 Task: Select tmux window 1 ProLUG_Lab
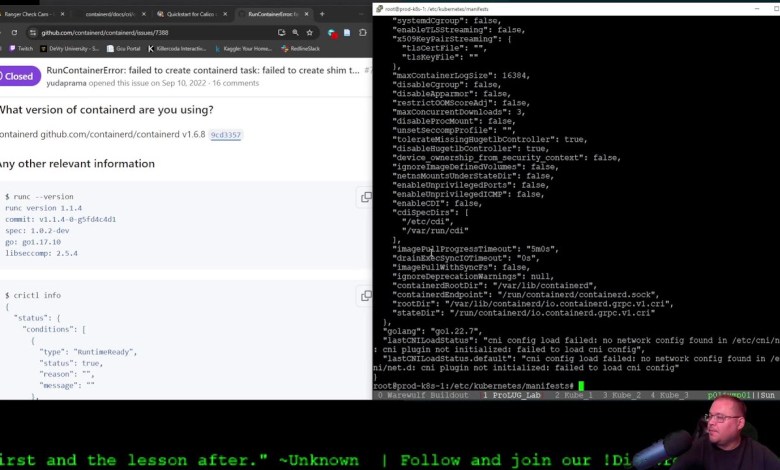(511, 395)
